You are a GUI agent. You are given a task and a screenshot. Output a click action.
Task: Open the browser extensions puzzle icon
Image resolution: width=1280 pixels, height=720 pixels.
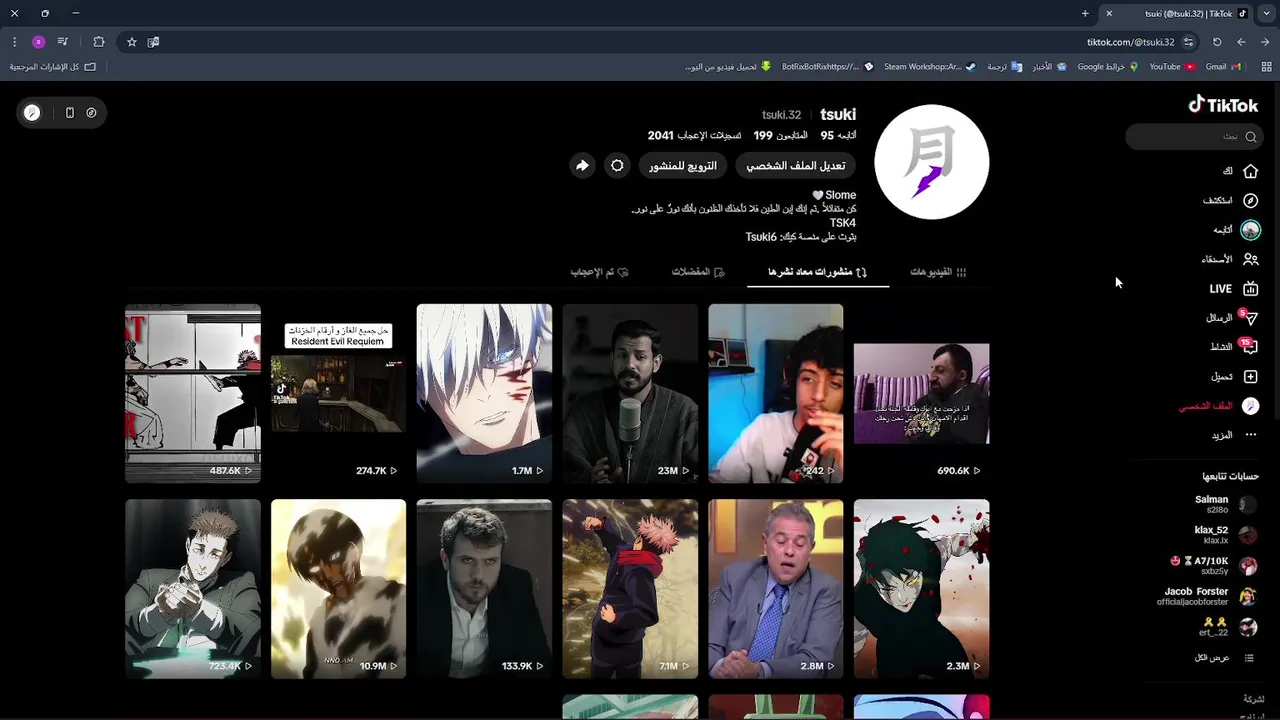tap(98, 42)
